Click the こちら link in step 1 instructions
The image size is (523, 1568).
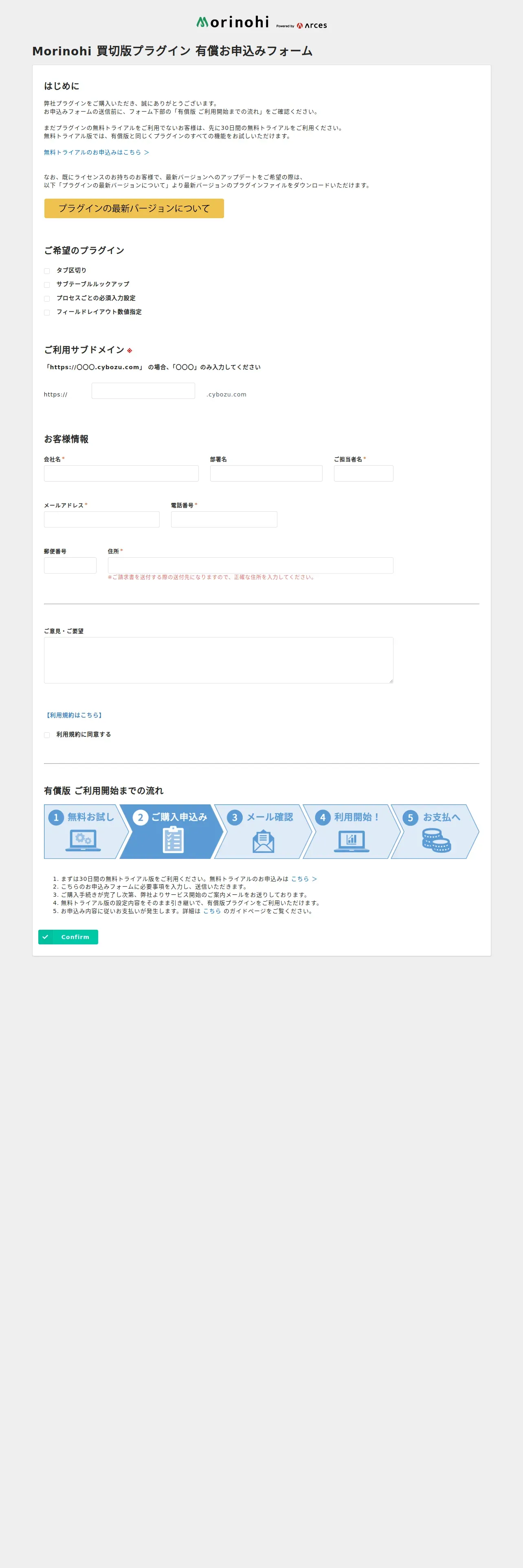pos(304,879)
